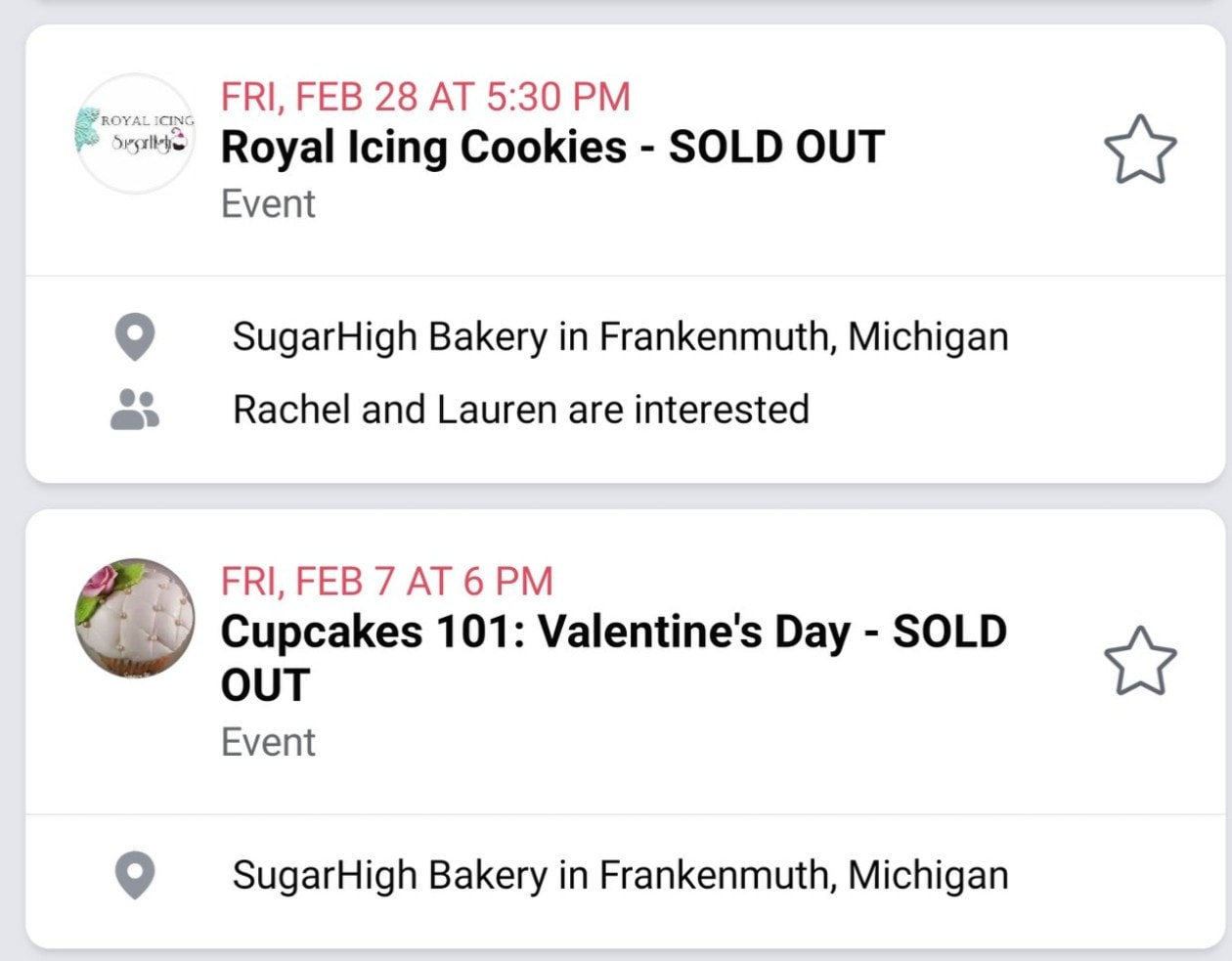Image resolution: width=1232 pixels, height=961 pixels.
Task: Tap SOLD OUT text in Royal Icing title
Action: (776, 148)
